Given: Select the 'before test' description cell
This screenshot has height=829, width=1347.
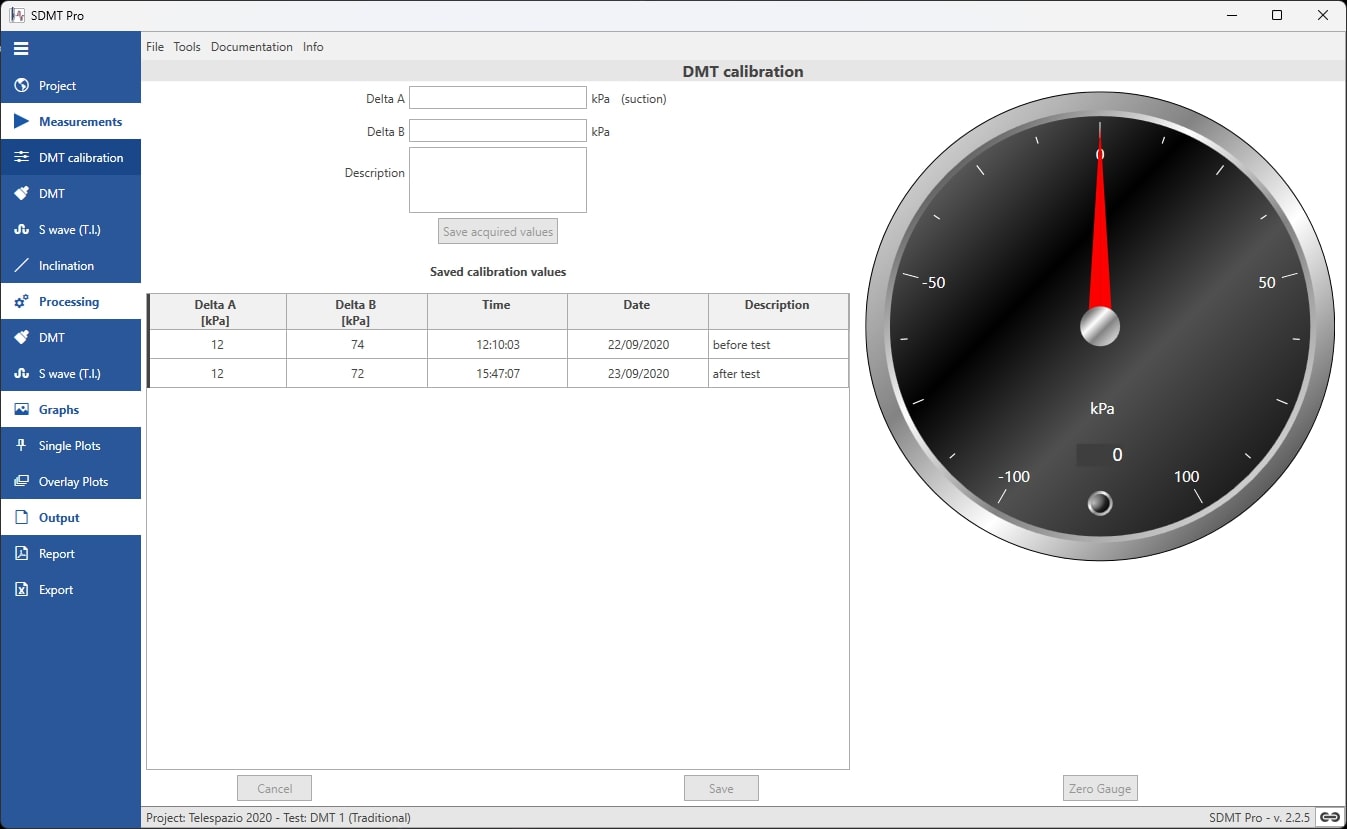Looking at the screenshot, I should point(778,345).
